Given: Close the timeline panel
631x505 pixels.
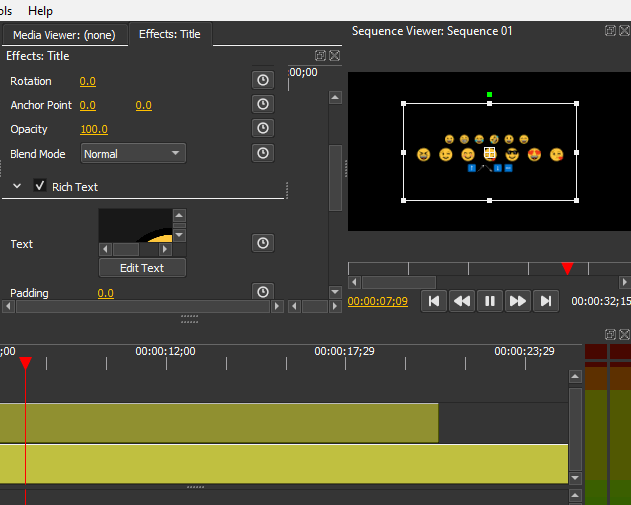Looking at the screenshot, I should coord(625,334).
